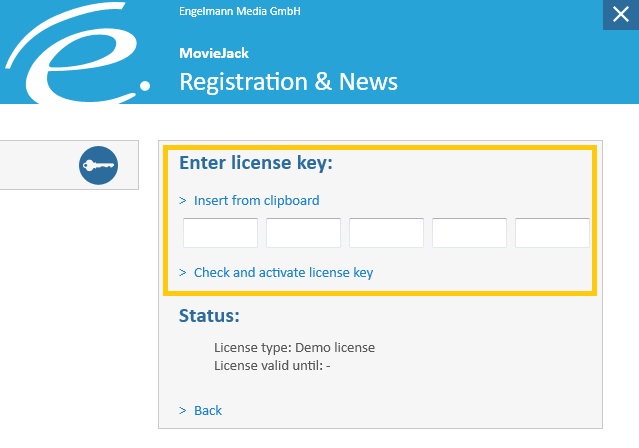Screen dimensions: 639x448
Task: Click the round key icon
Action: tap(98, 165)
